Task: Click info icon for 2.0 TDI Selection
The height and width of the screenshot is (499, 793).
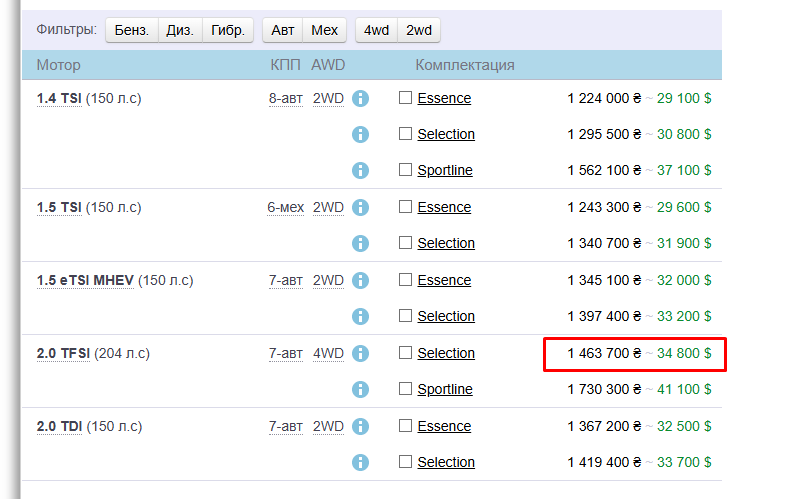Action: pyautogui.click(x=361, y=462)
